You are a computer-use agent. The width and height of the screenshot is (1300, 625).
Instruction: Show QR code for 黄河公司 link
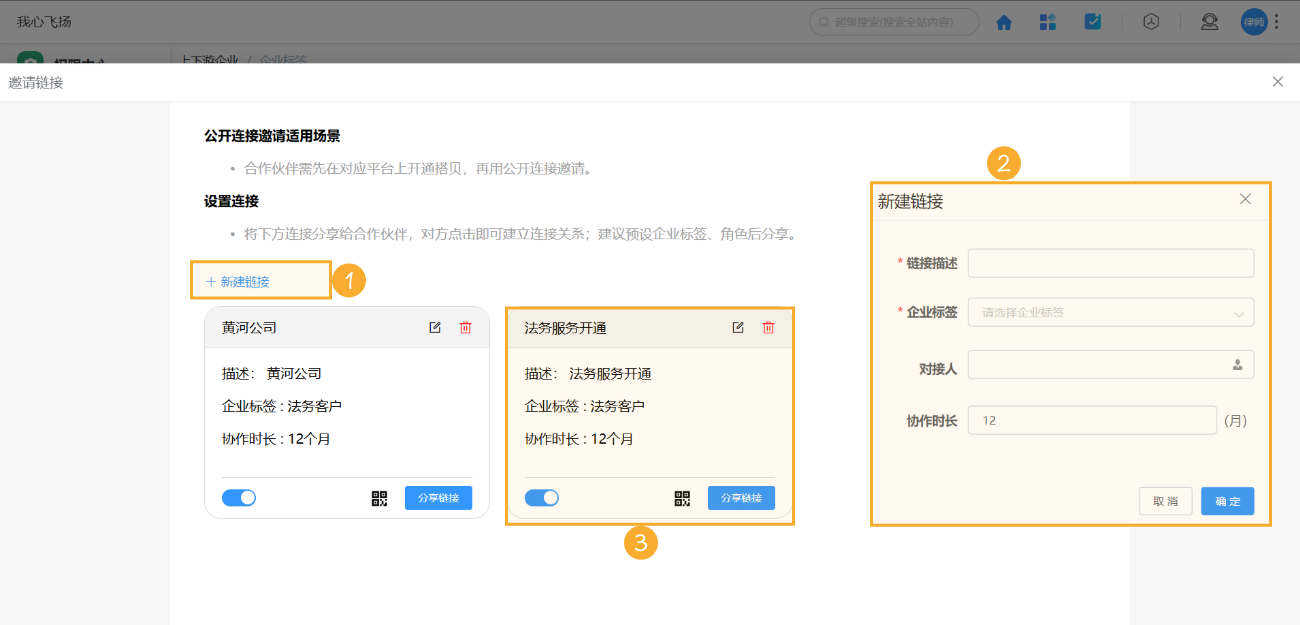379,497
